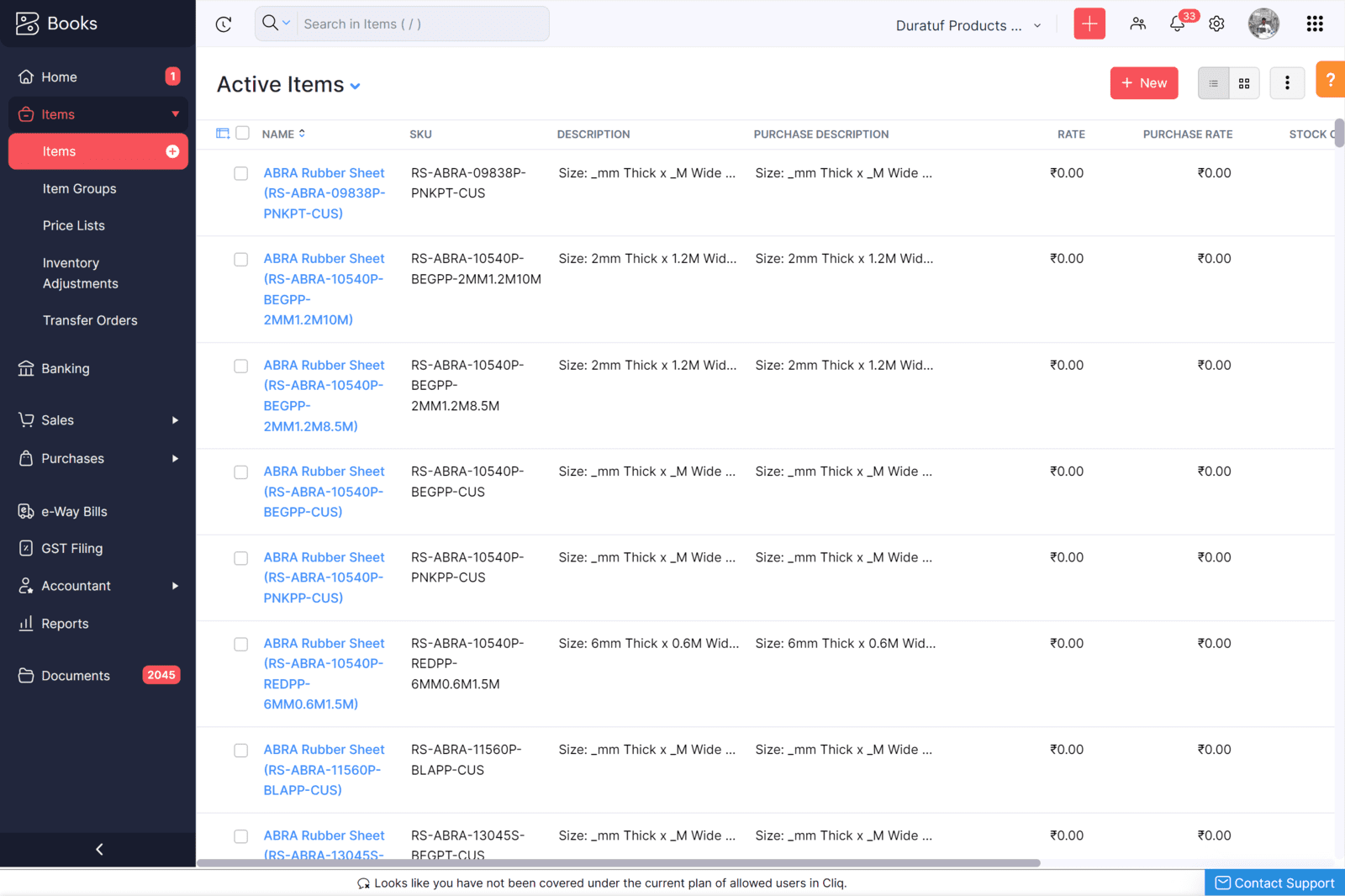Click the PURCHASE RATE column header
This screenshot has height=896, width=1345.
tap(1188, 134)
